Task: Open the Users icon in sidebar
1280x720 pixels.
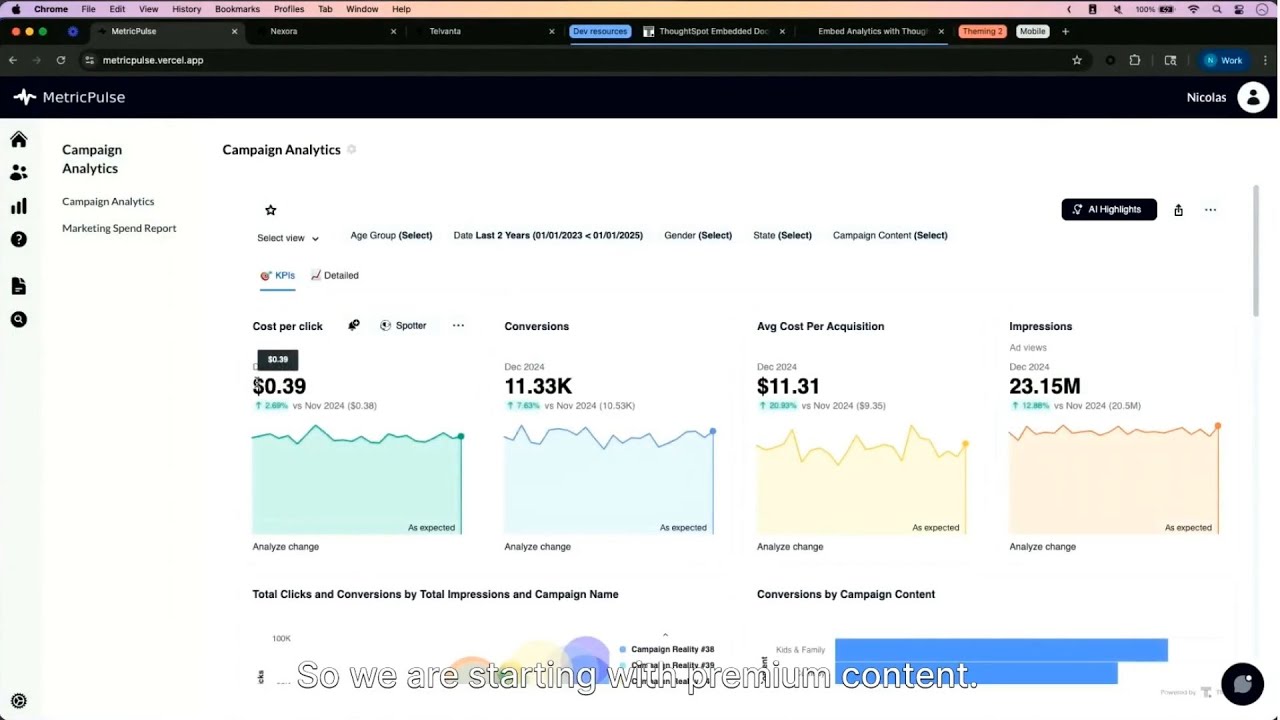Action: [18, 173]
